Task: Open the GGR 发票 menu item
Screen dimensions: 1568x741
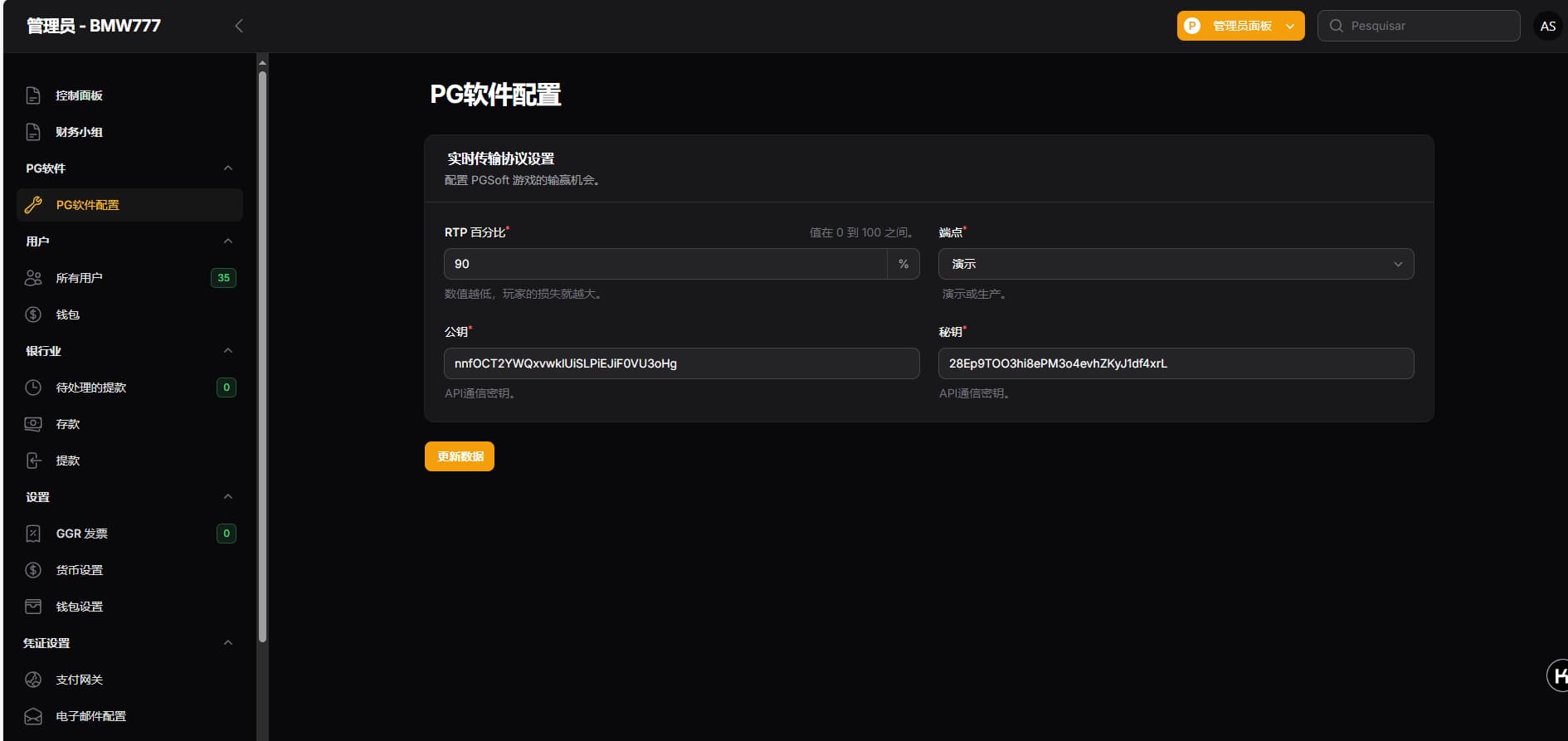Action: click(x=82, y=534)
